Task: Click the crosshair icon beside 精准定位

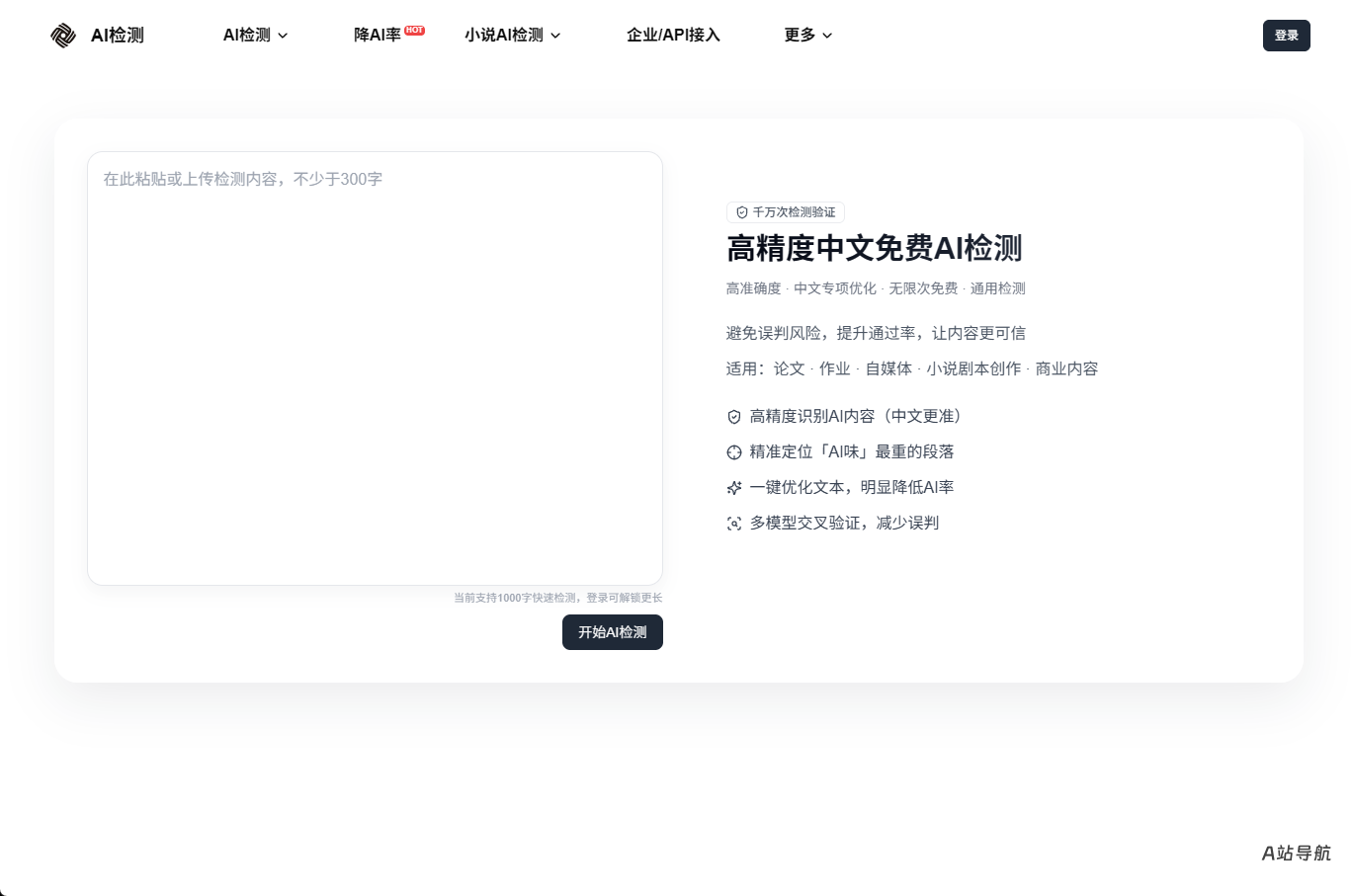Action: click(734, 452)
